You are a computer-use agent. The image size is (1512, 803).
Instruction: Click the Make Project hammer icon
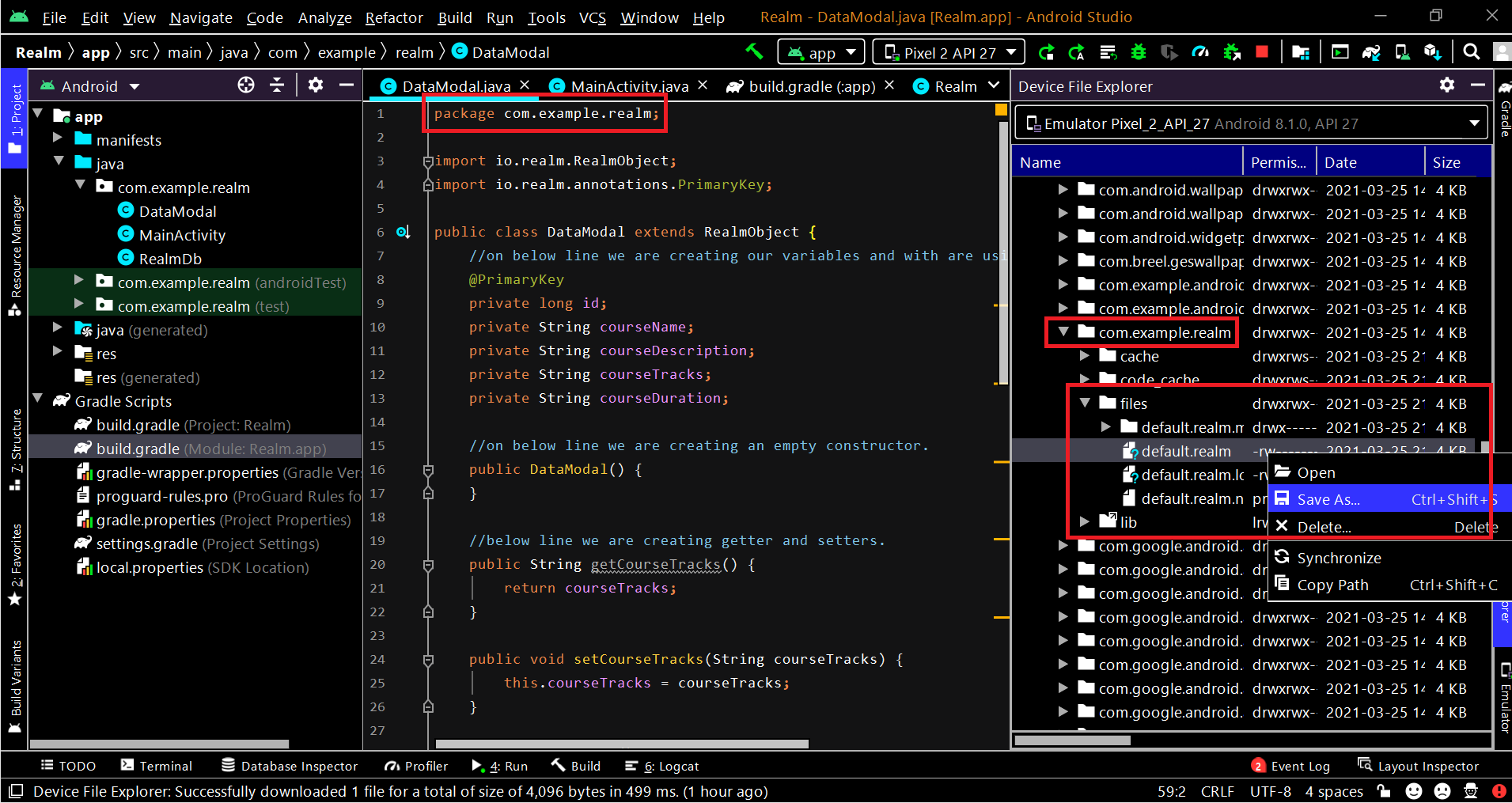754,52
